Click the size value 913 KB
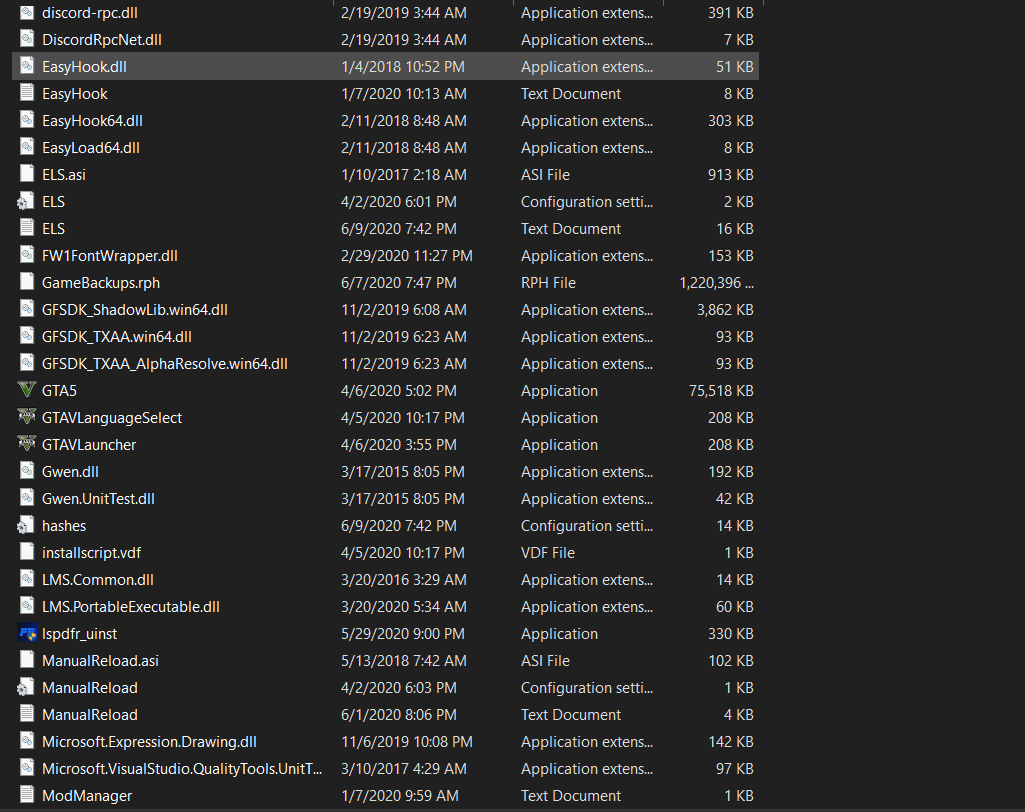1025x812 pixels. coord(731,175)
